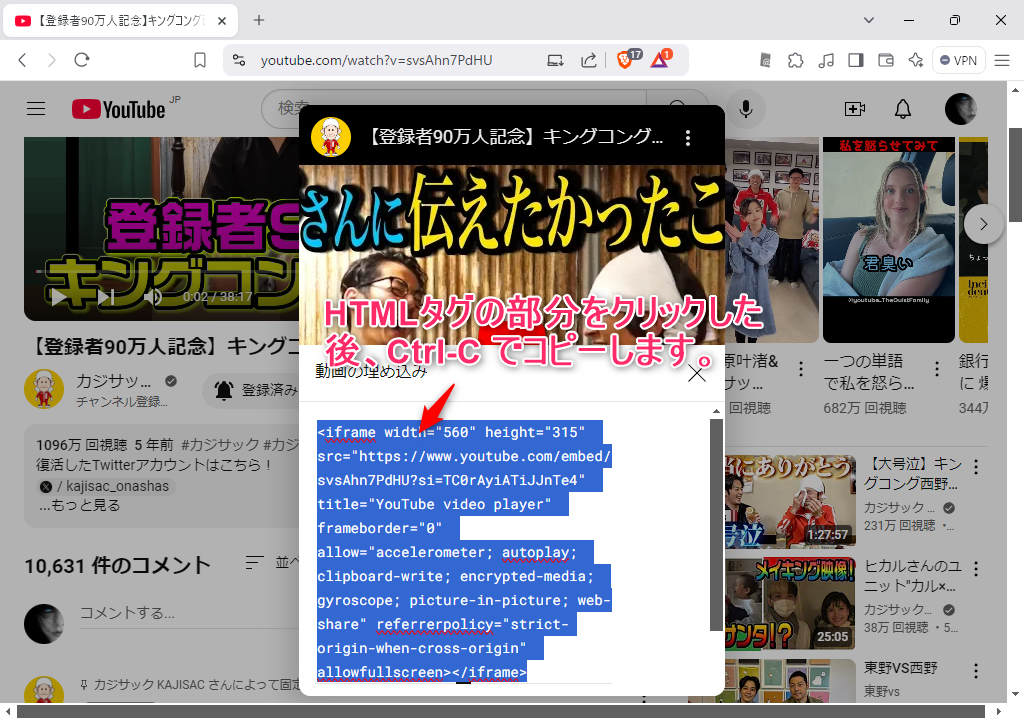Image resolution: width=1024 pixels, height=720 pixels.
Task: Close the video embed dialog
Action: (697, 373)
